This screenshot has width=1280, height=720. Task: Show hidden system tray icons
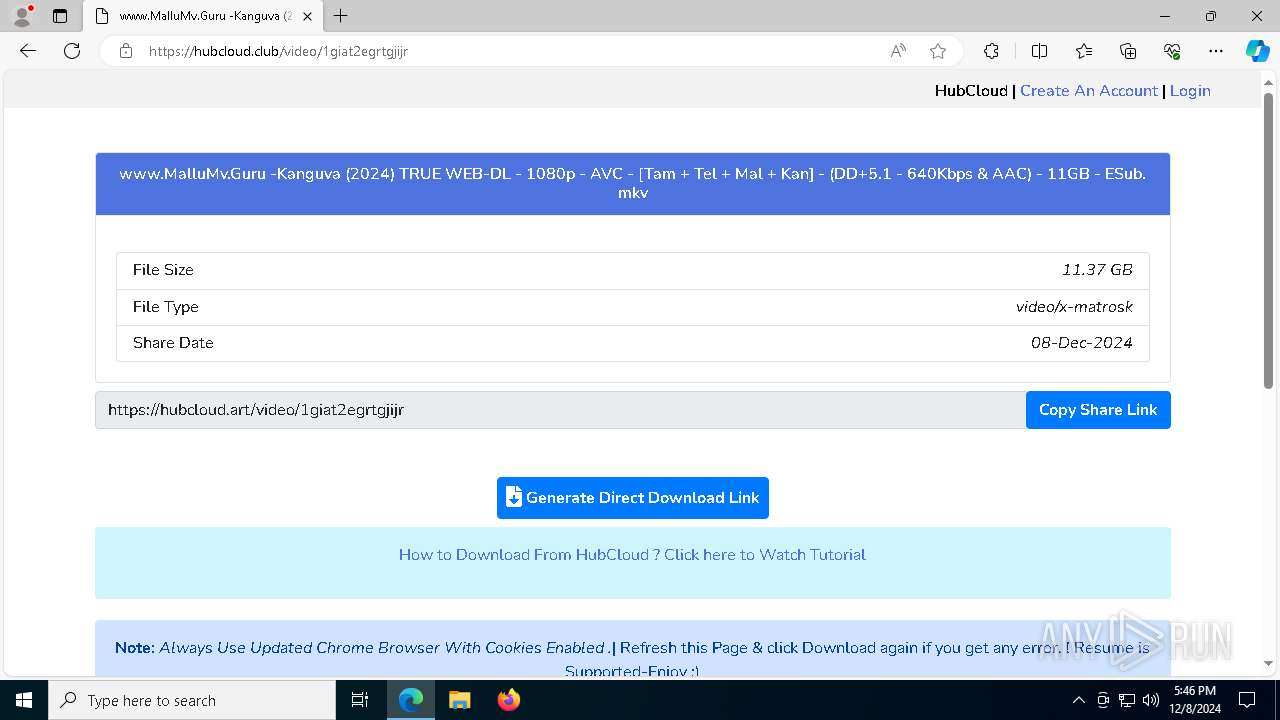coord(1079,700)
